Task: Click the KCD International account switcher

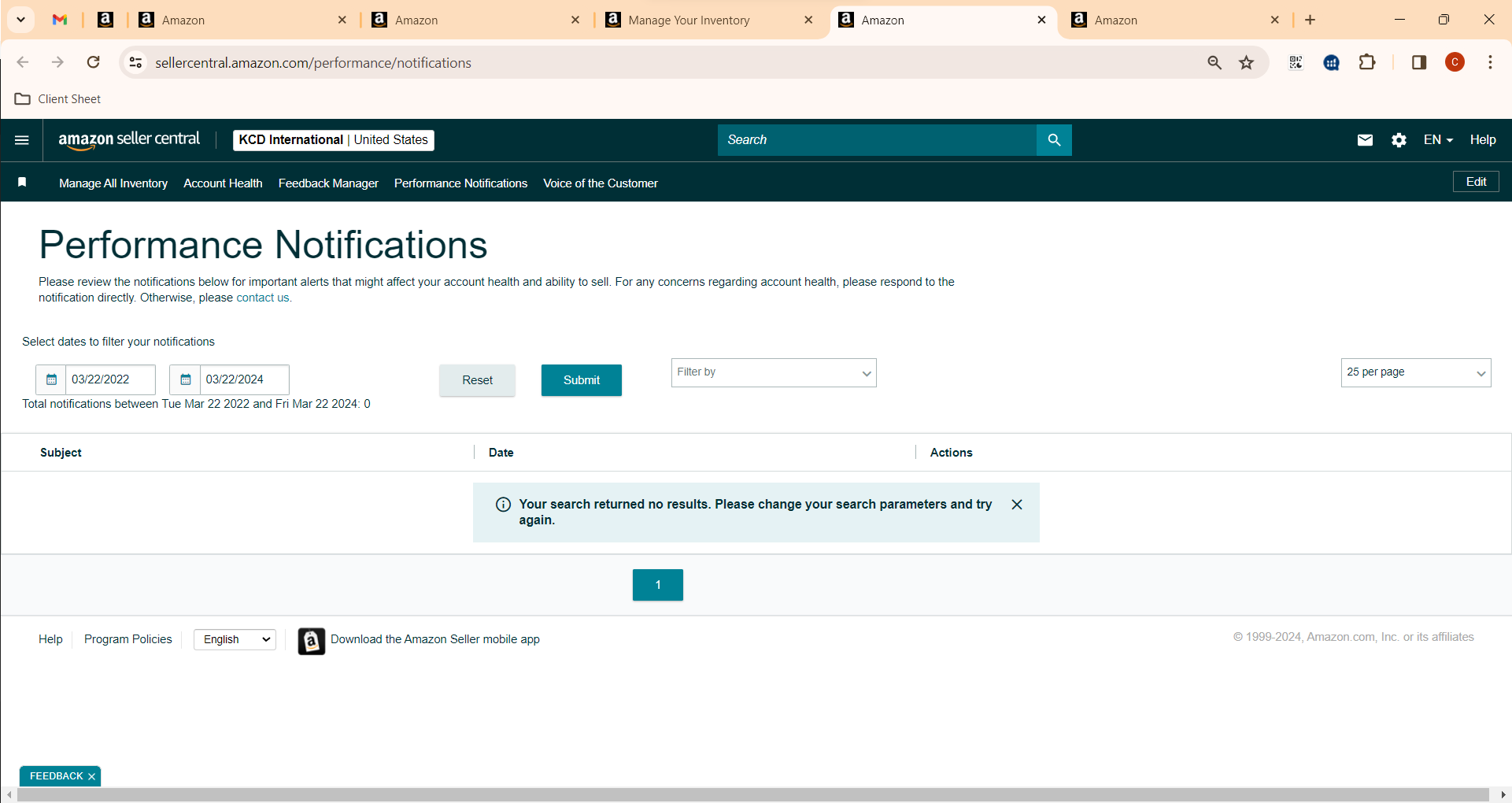Action: (x=334, y=140)
